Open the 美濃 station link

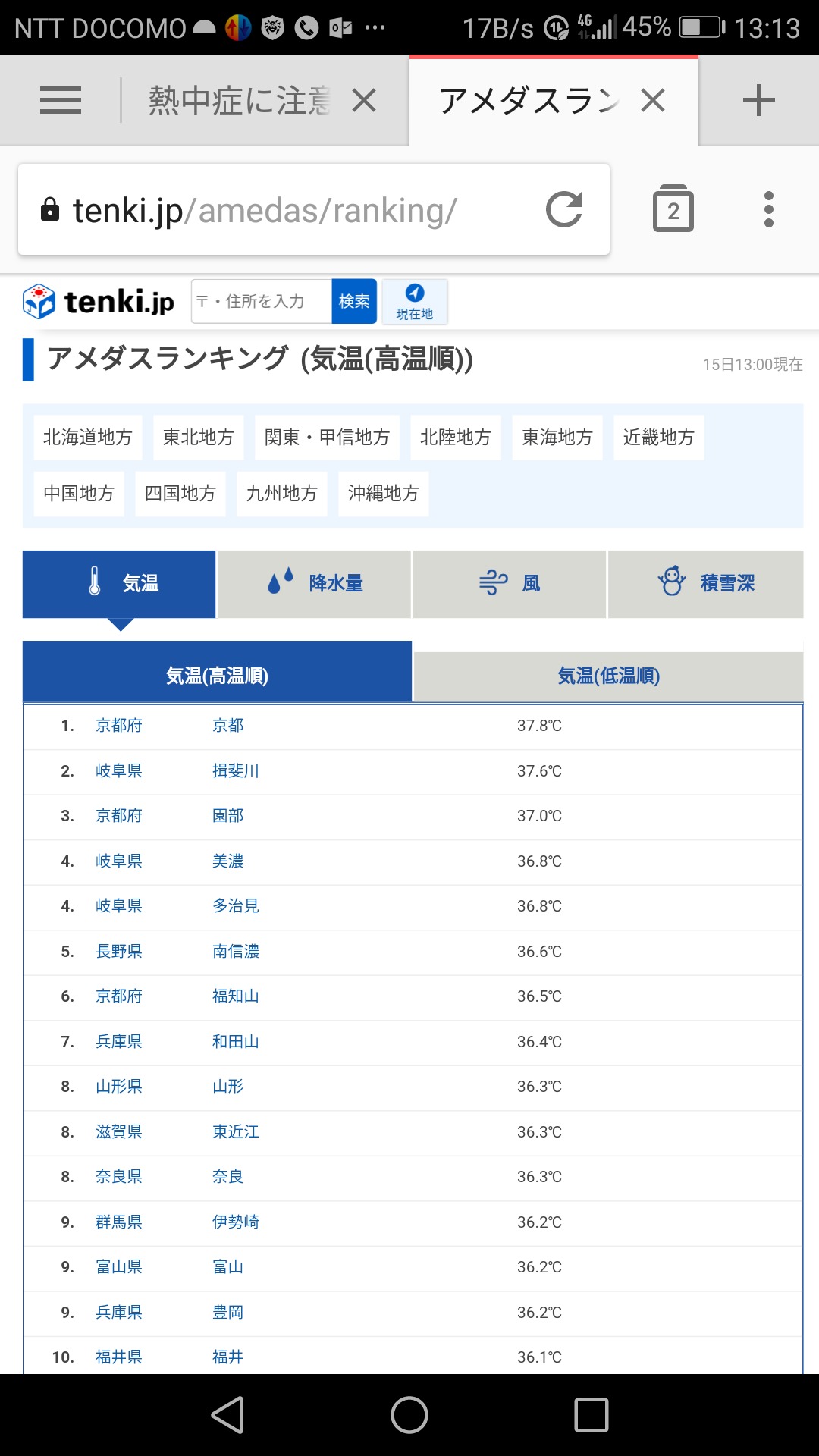point(228,861)
